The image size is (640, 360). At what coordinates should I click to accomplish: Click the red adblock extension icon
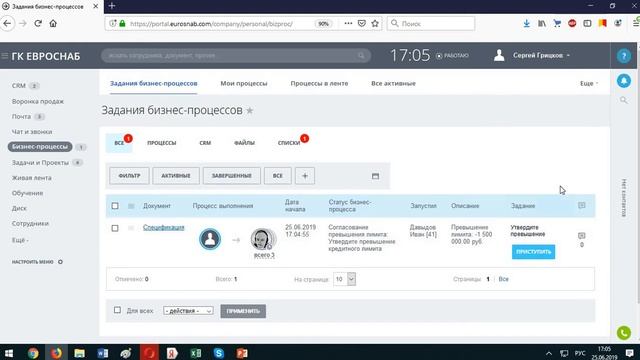point(572,24)
